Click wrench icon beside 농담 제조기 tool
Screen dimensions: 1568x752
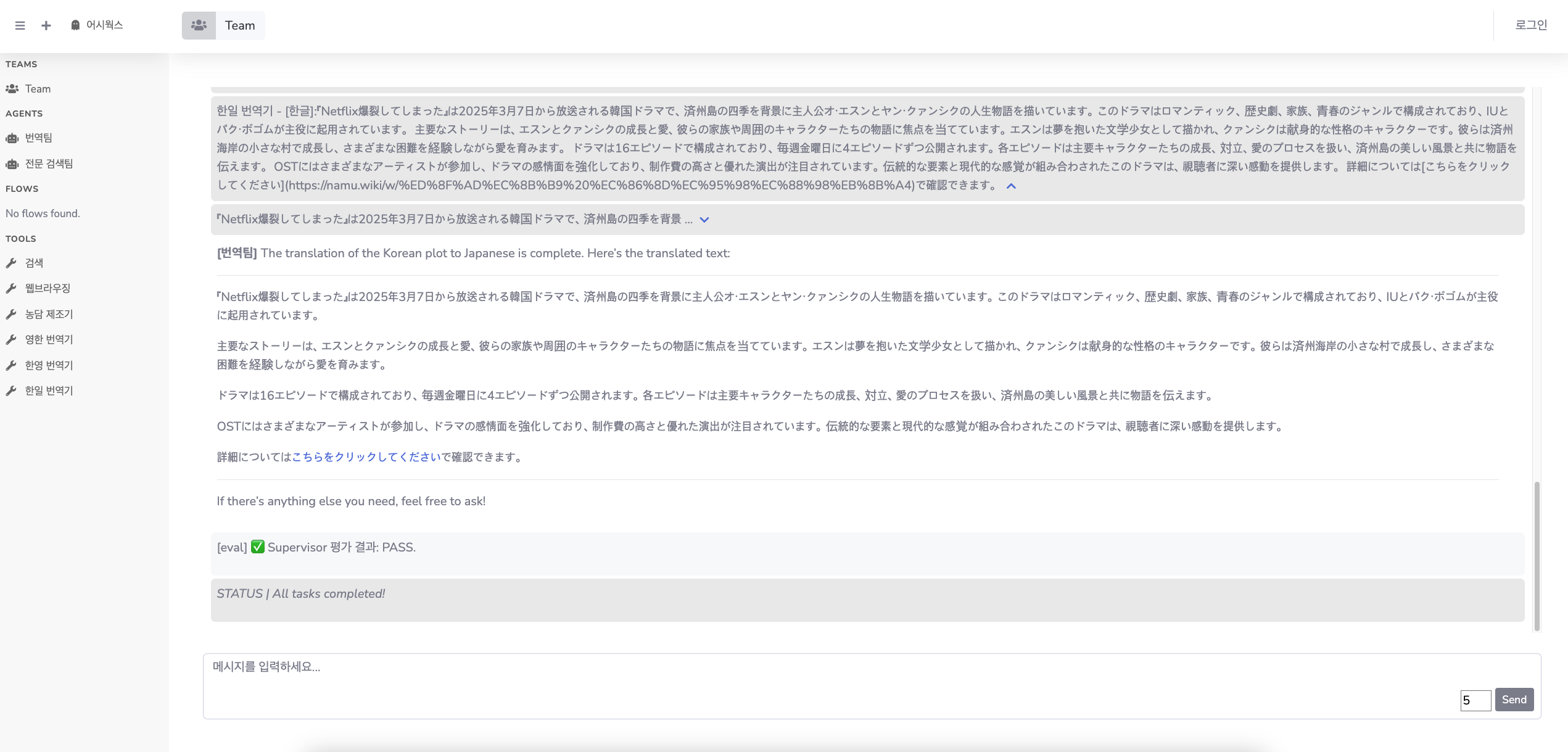tap(11, 315)
